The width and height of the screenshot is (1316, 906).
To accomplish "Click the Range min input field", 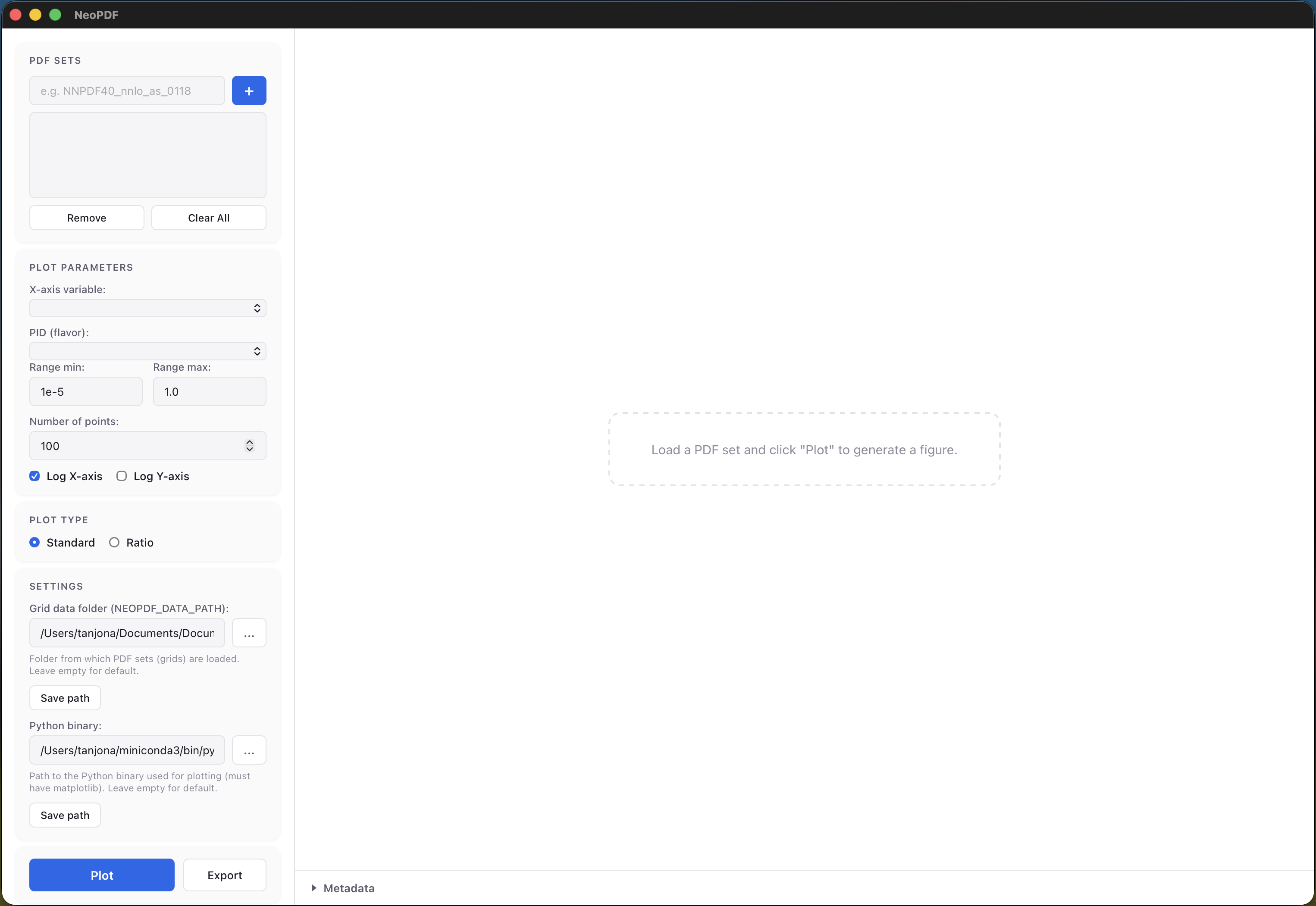I will click(x=85, y=391).
